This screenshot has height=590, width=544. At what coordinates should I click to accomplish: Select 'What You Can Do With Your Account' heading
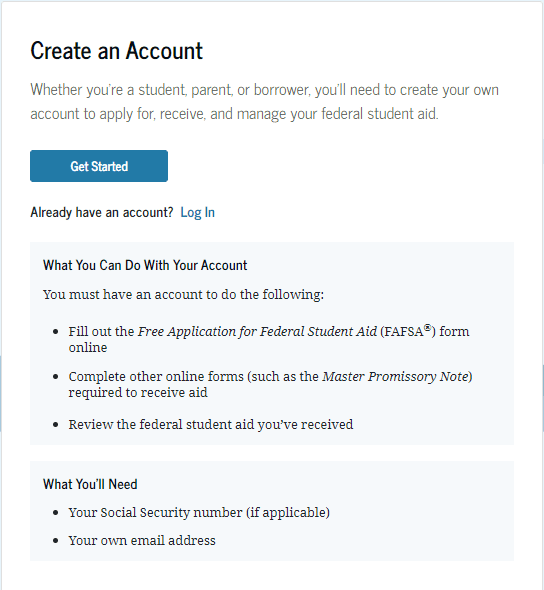(x=145, y=265)
